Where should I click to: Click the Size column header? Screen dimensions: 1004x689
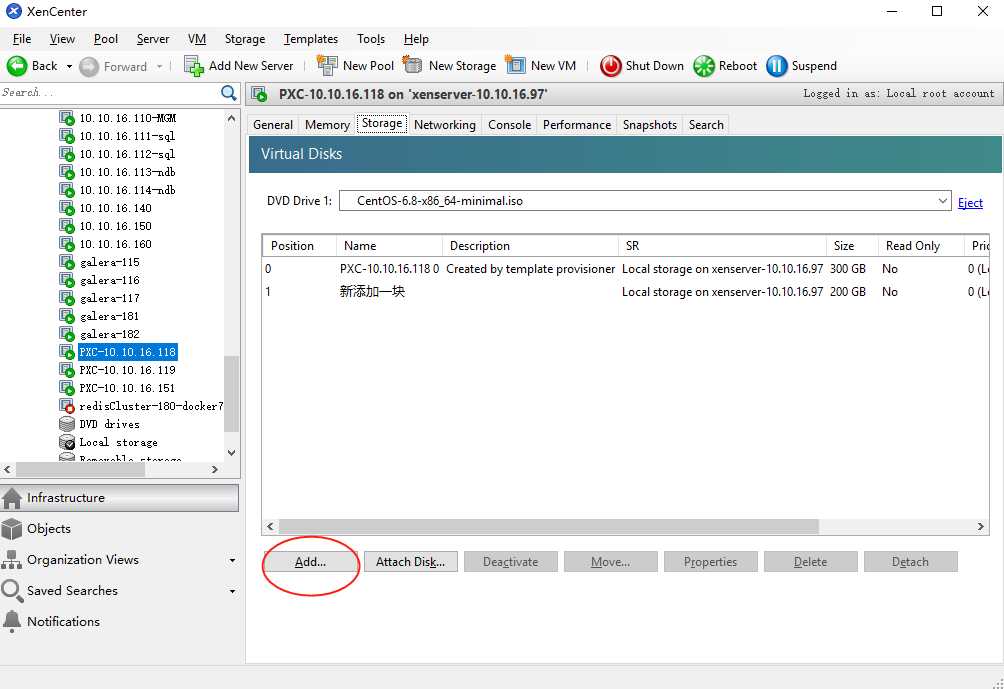(852, 246)
